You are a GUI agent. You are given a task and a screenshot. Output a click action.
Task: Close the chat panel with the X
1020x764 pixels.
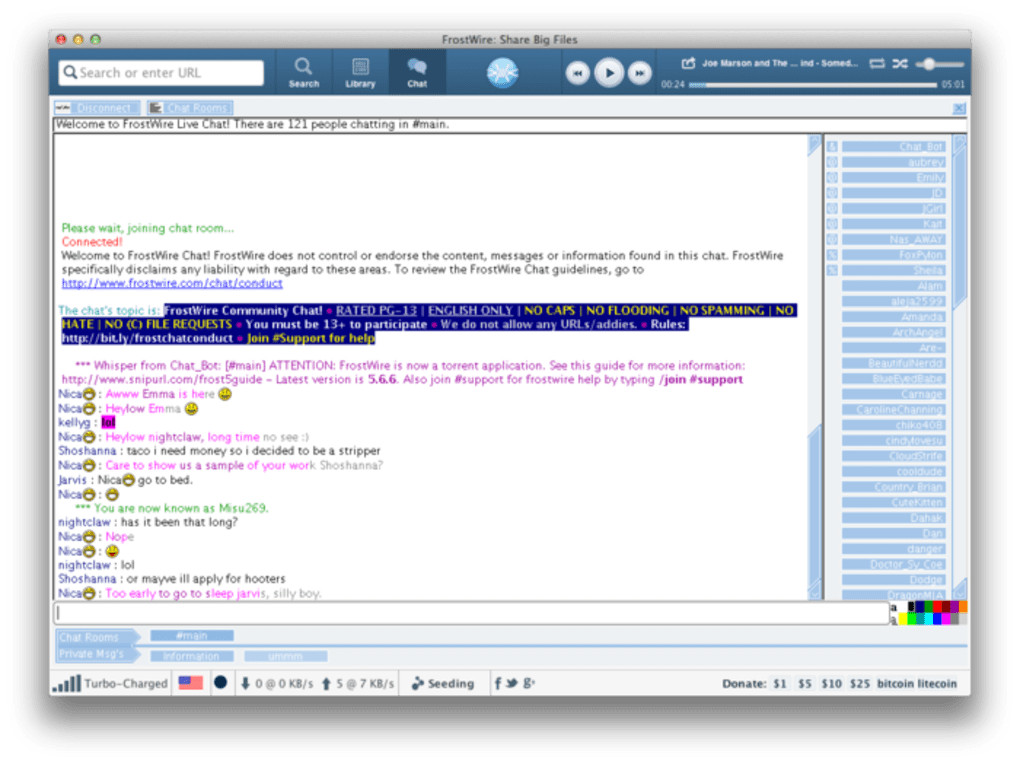point(959,108)
